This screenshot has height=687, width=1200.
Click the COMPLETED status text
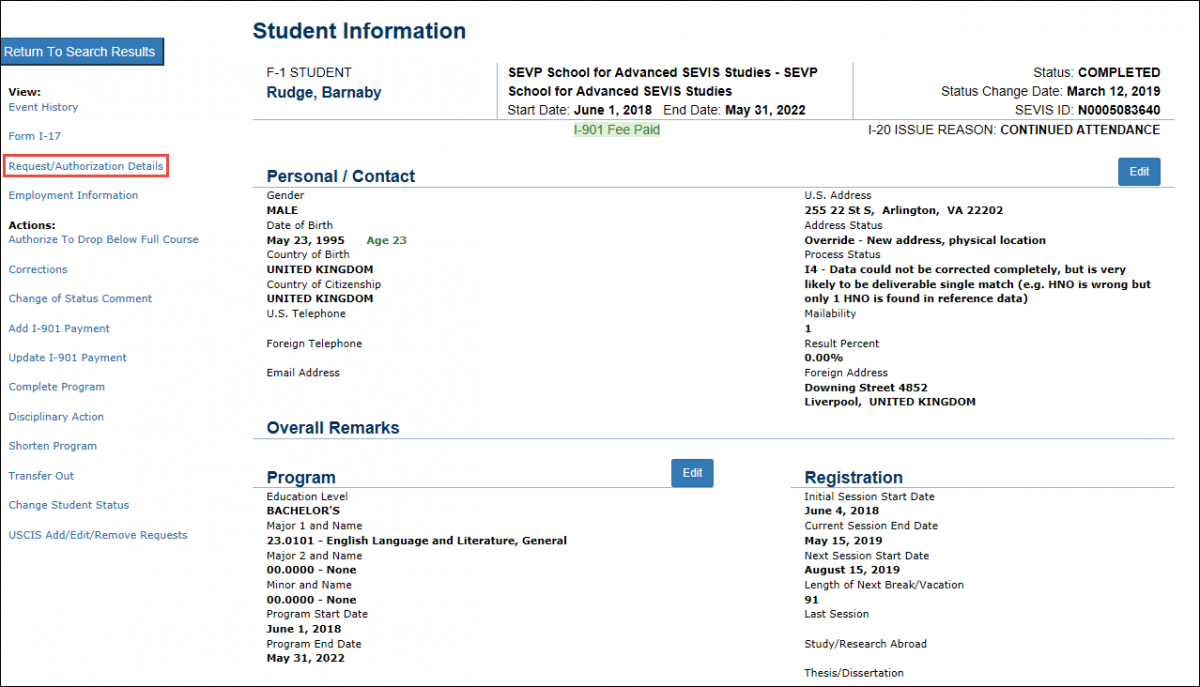[x=1119, y=73]
